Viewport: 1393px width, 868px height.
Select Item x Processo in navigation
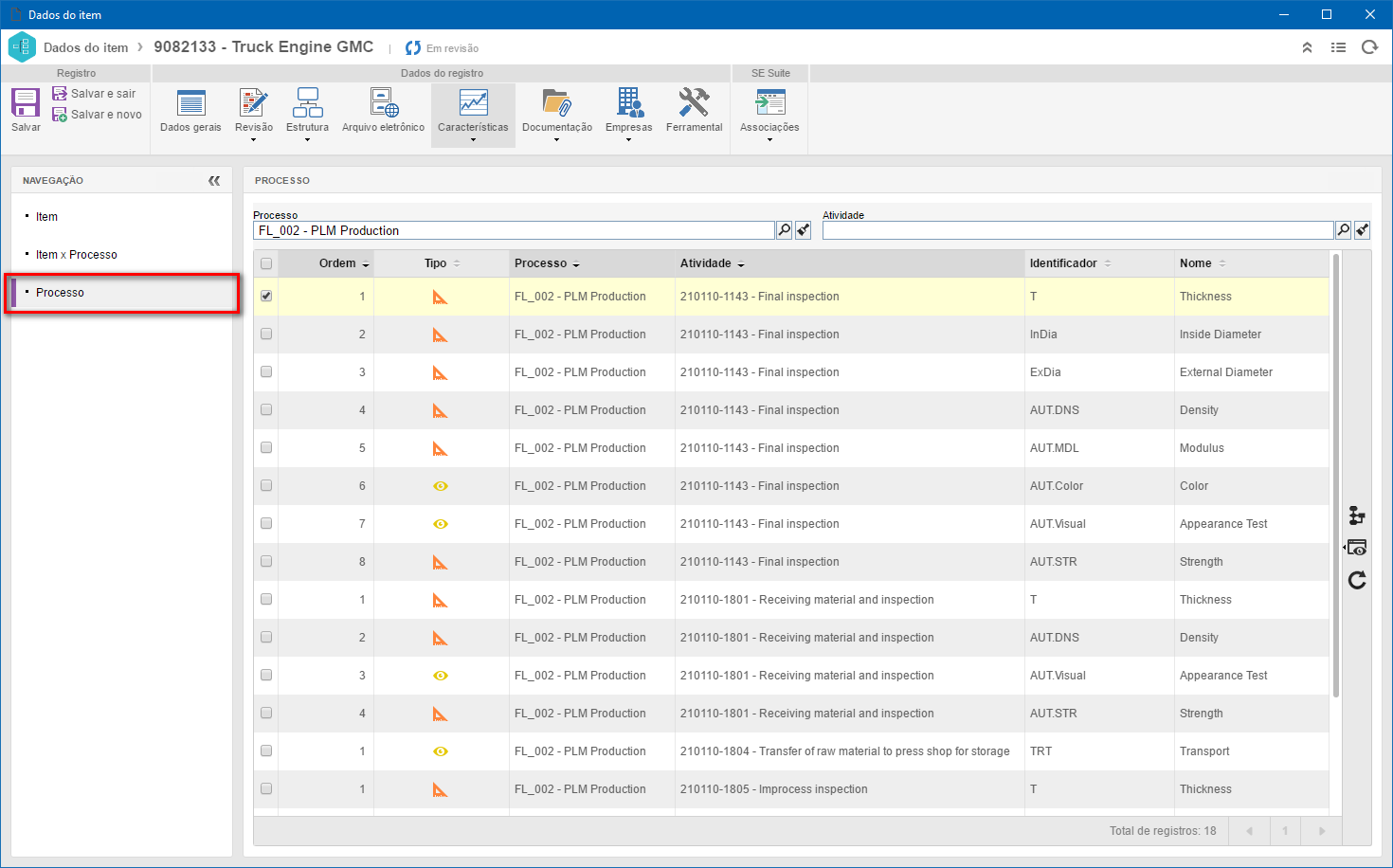click(77, 255)
